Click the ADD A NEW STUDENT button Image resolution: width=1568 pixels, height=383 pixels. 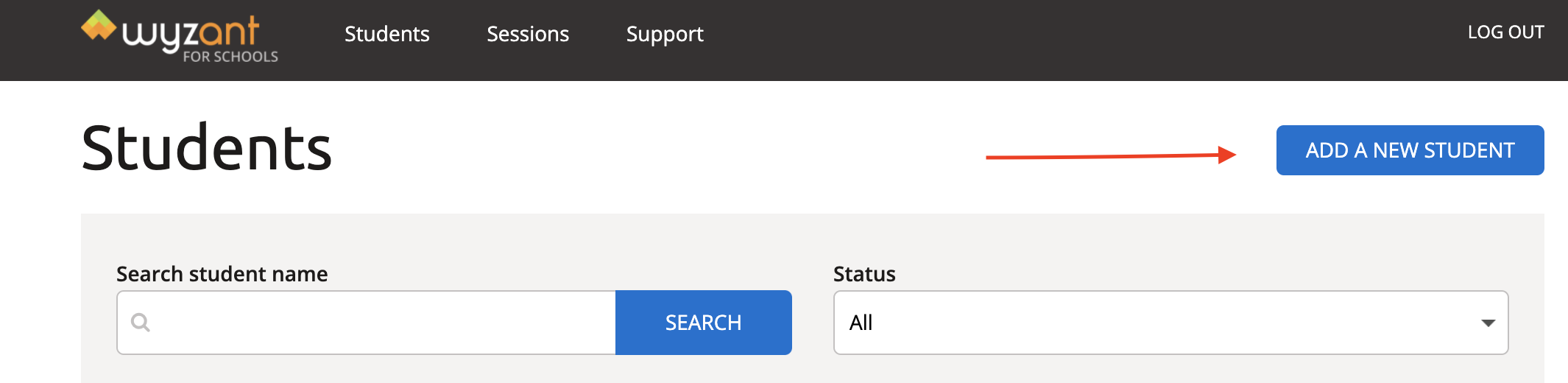(x=1410, y=150)
